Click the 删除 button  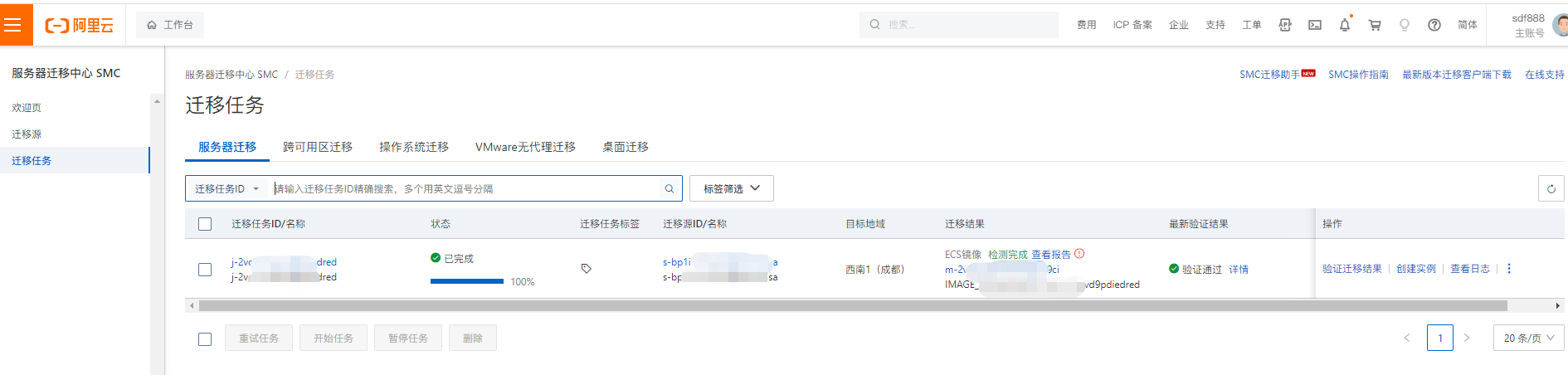473,338
